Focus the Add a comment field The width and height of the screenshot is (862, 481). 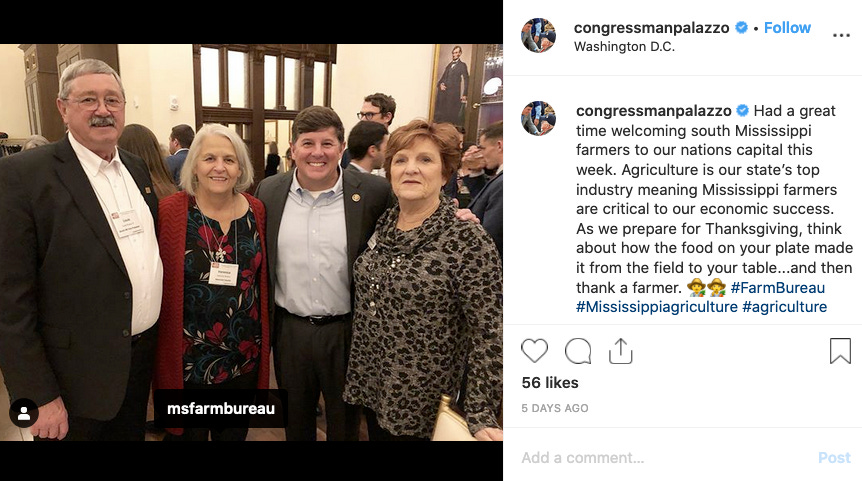662,458
